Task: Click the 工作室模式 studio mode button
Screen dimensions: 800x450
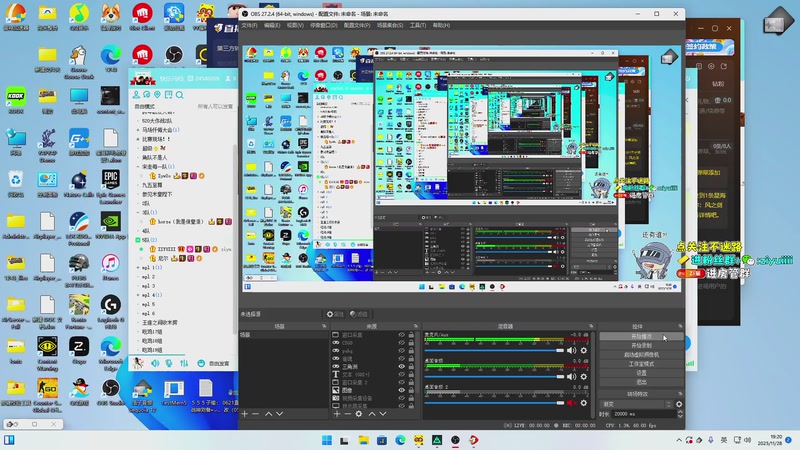Action: coord(641,364)
